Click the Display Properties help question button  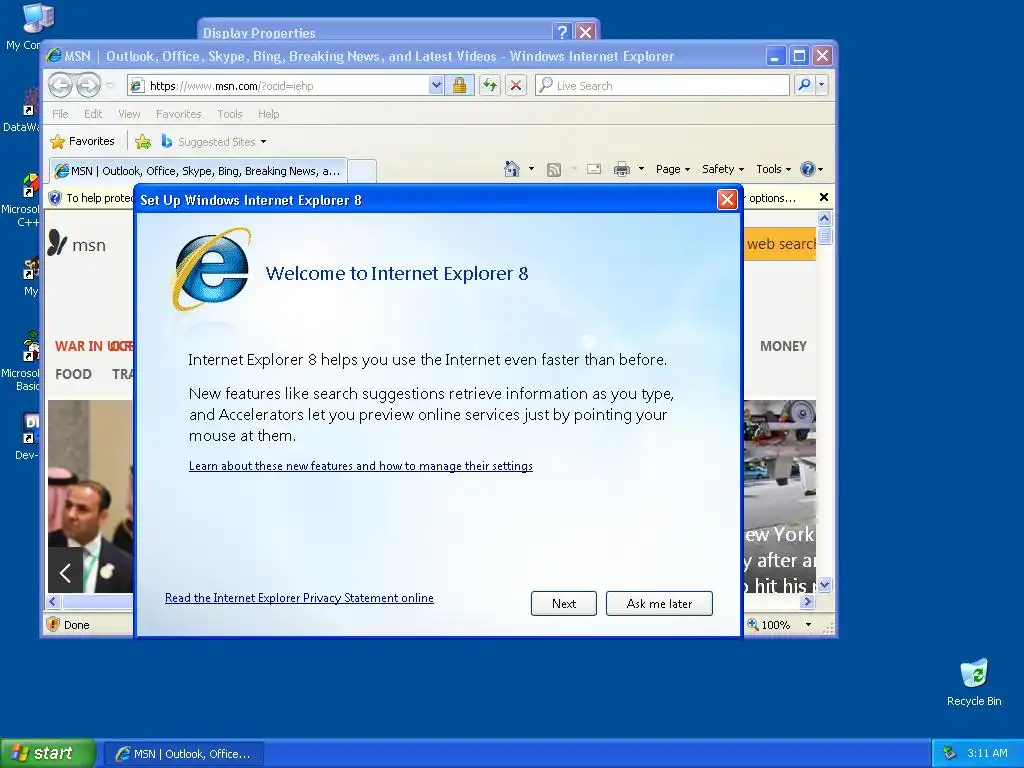pyautogui.click(x=562, y=31)
